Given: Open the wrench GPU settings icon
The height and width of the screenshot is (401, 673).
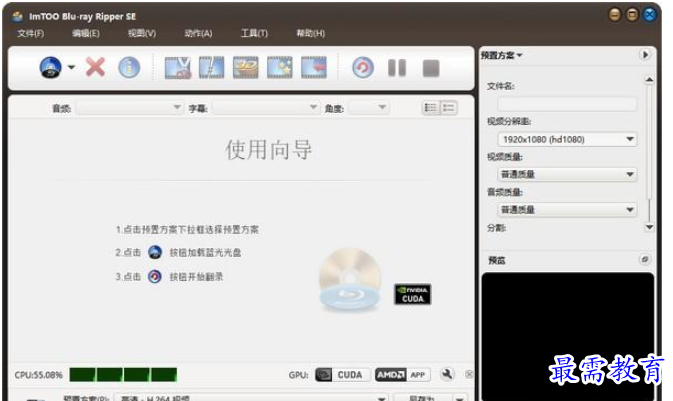Looking at the screenshot, I should 447,374.
